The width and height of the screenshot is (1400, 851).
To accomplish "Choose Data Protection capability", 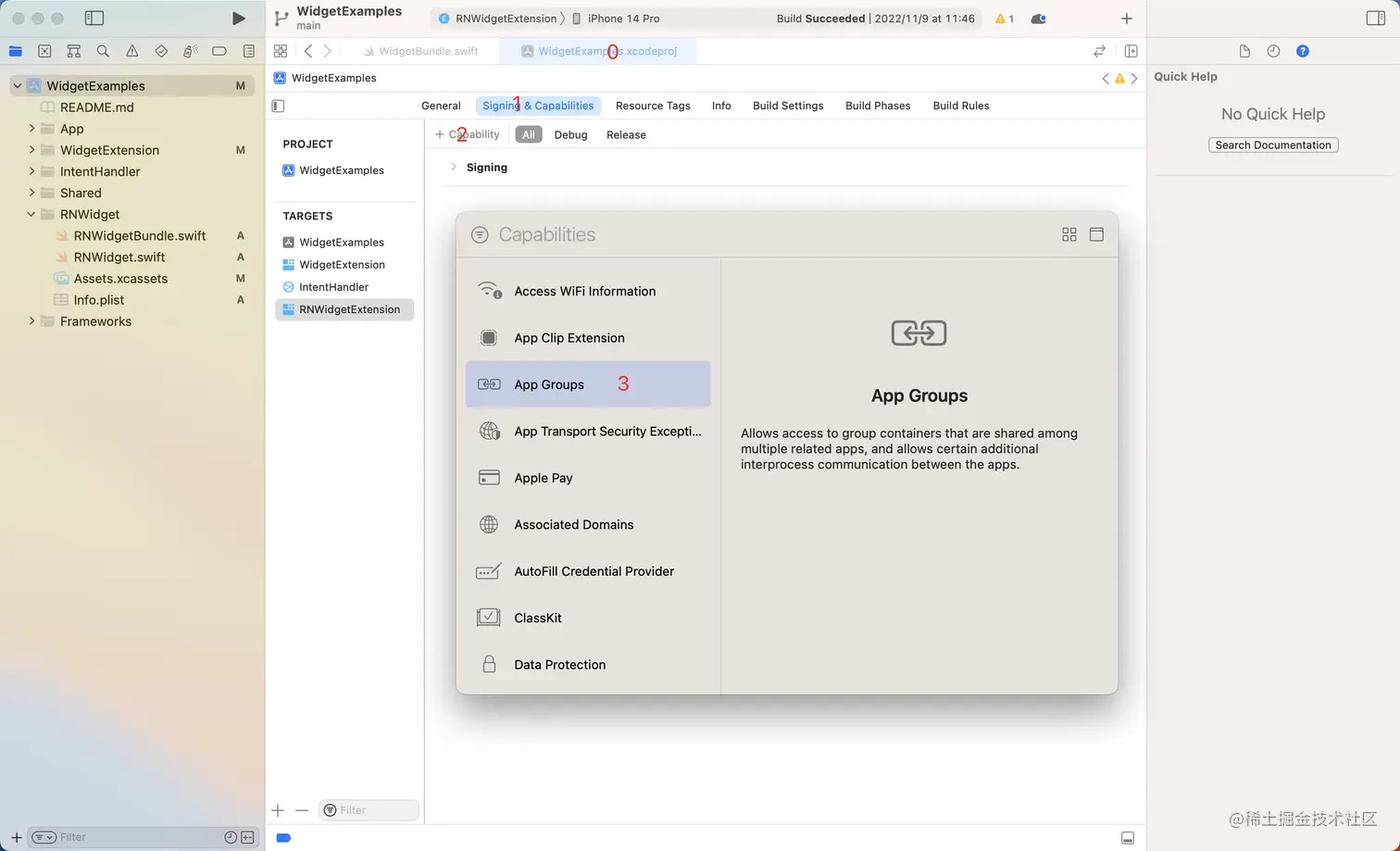I will (x=588, y=665).
